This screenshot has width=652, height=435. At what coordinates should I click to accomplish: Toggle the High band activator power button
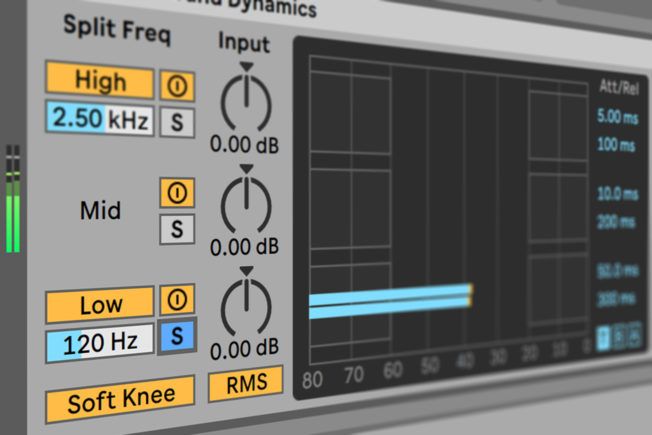tap(178, 85)
